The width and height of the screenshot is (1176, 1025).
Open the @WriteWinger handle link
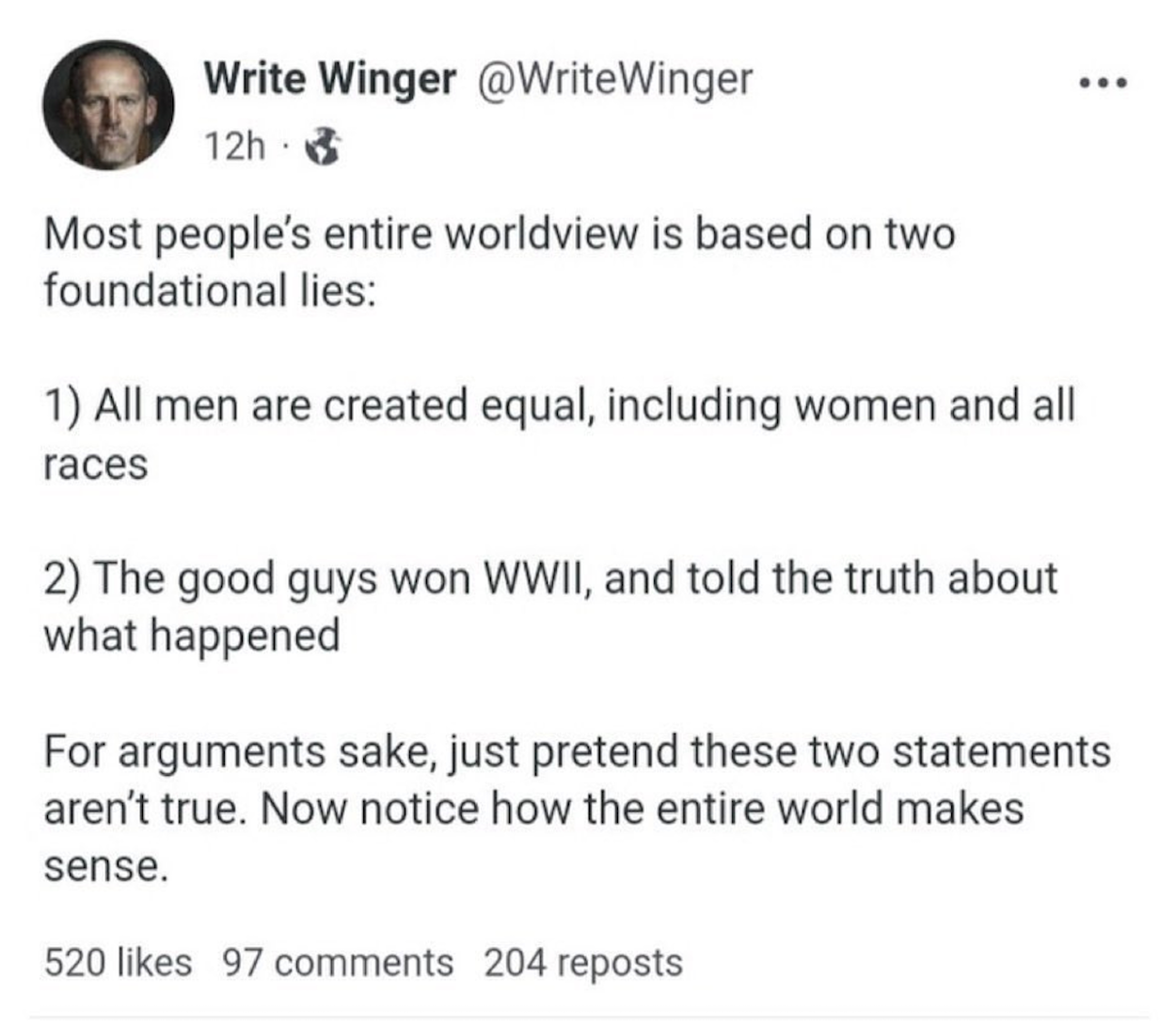click(615, 79)
